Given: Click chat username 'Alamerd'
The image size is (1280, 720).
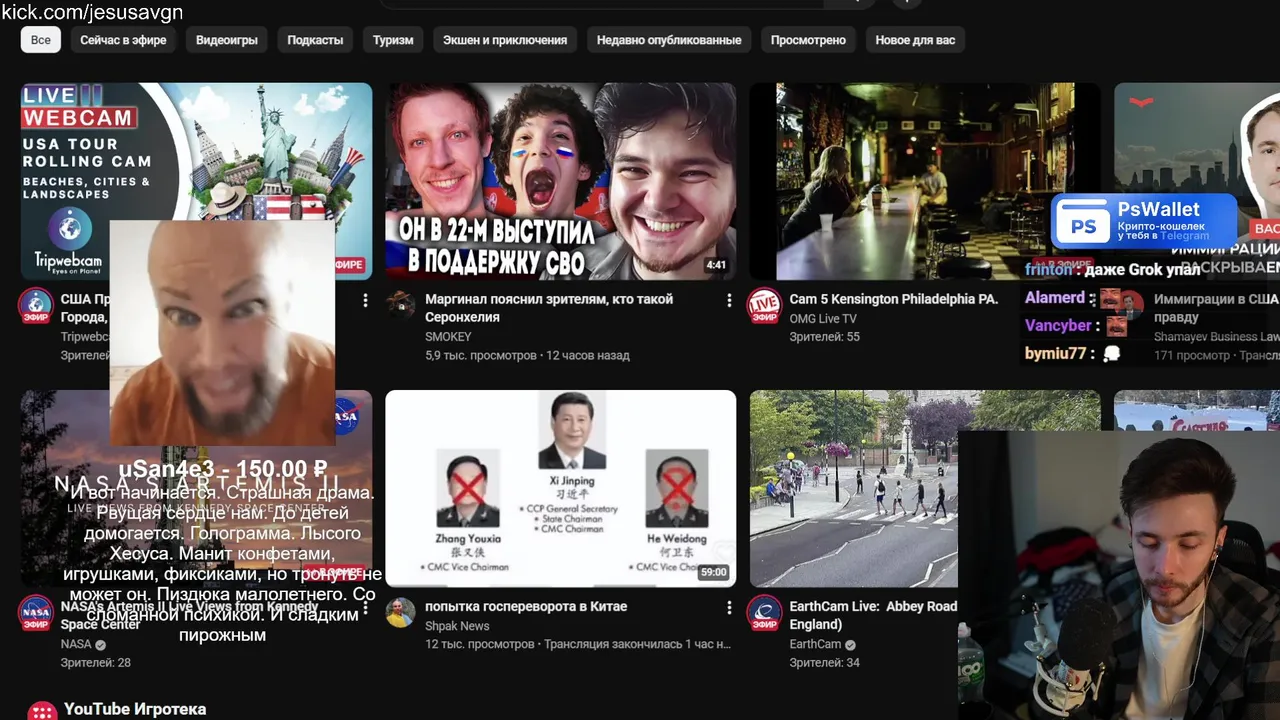Looking at the screenshot, I should [x=1054, y=297].
